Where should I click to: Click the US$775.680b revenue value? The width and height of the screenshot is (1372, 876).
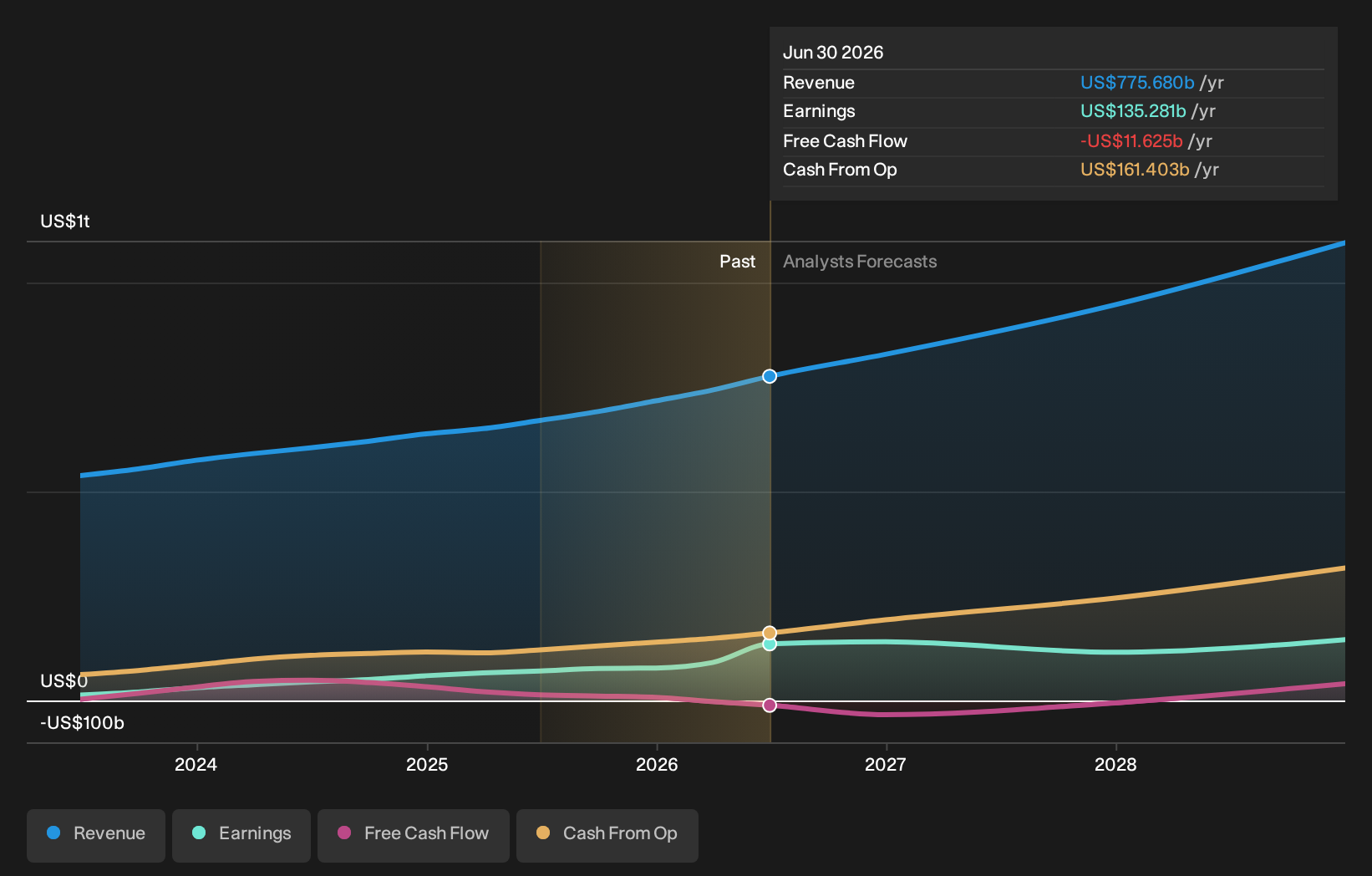[x=1137, y=83]
